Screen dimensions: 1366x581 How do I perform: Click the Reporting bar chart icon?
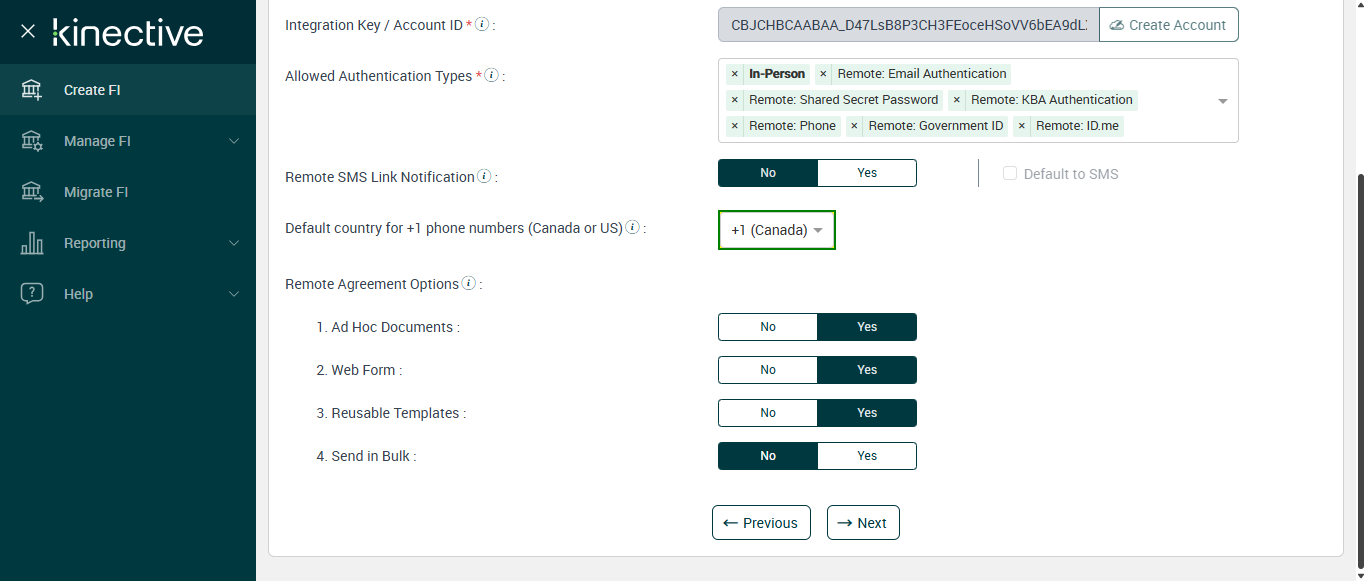pos(32,243)
